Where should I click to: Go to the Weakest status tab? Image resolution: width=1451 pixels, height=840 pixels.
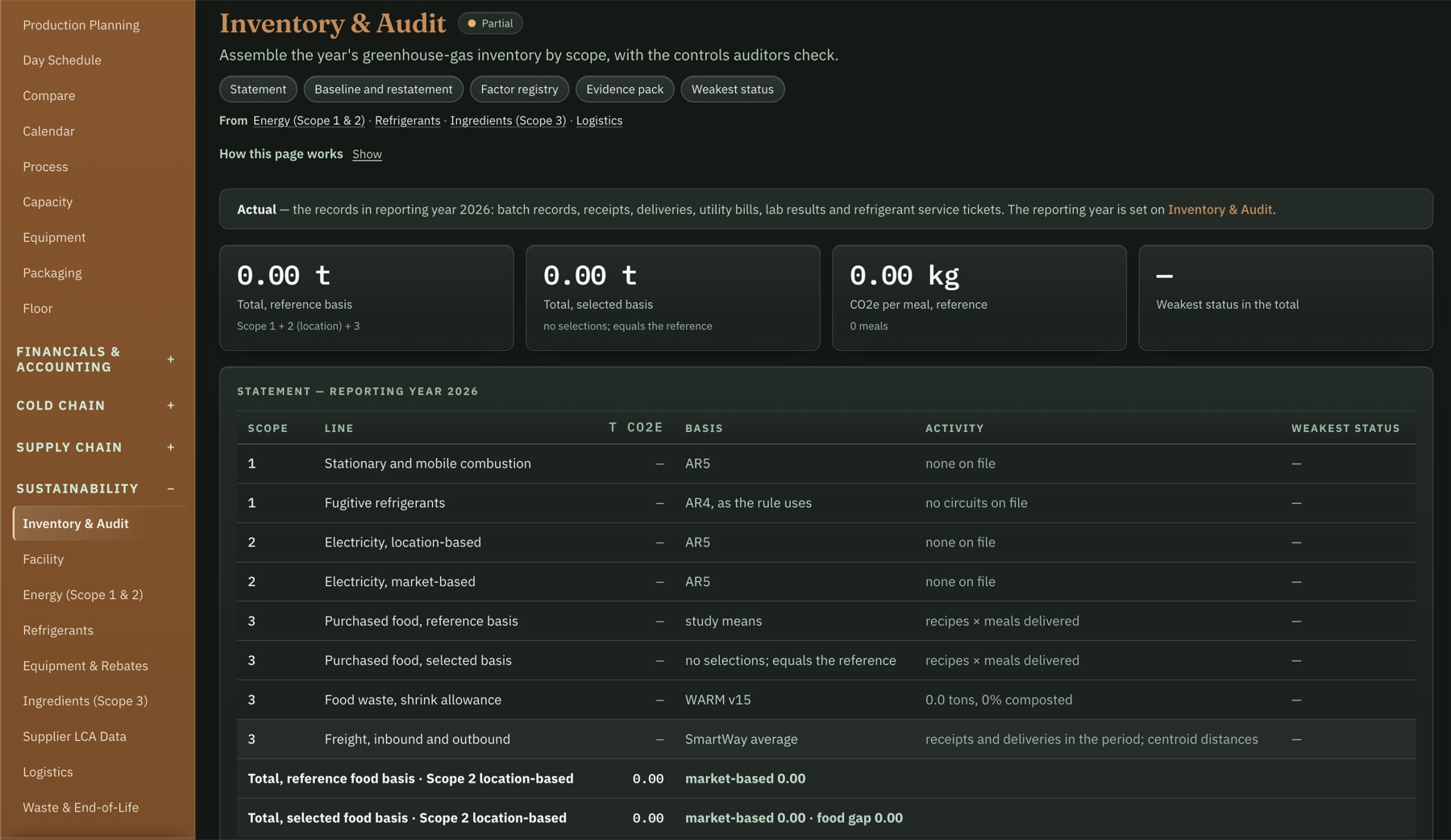coord(732,89)
